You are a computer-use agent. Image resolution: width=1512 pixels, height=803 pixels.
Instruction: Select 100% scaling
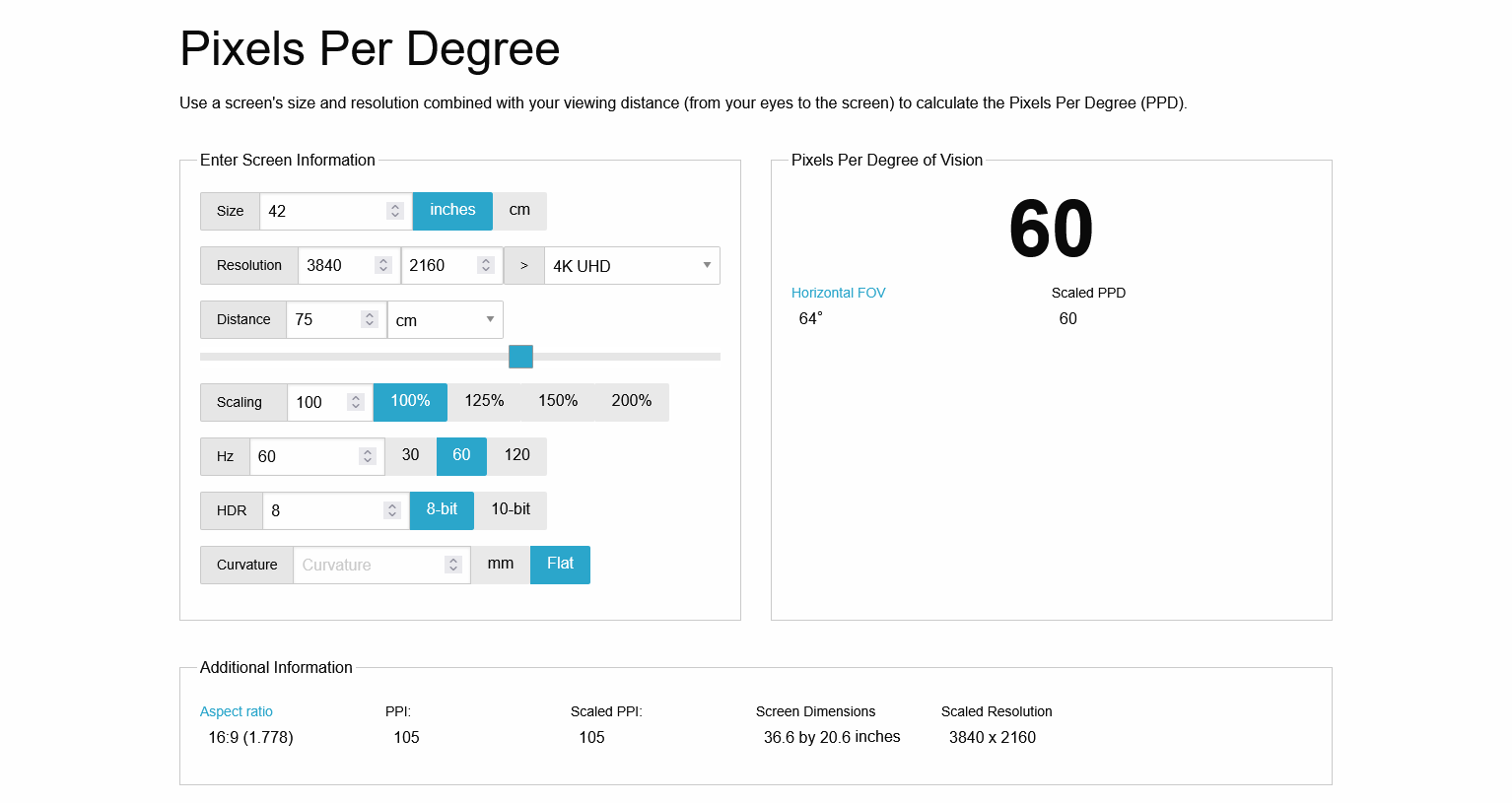coord(410,402)
